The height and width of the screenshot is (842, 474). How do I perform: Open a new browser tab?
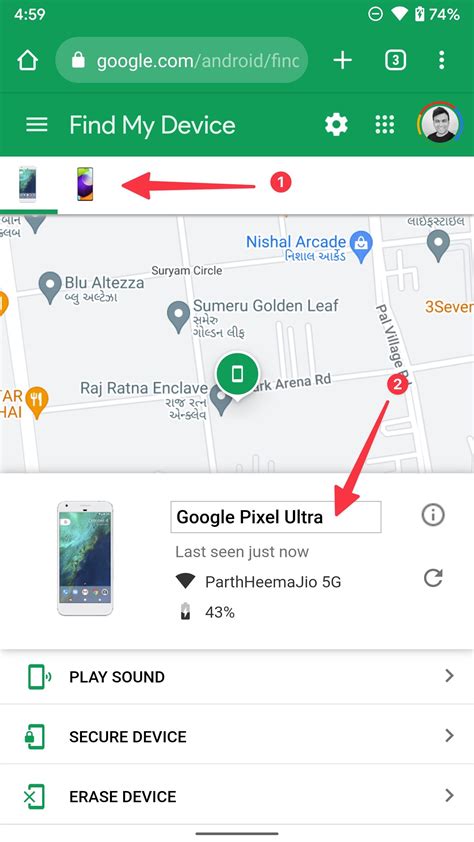[342, 60]
